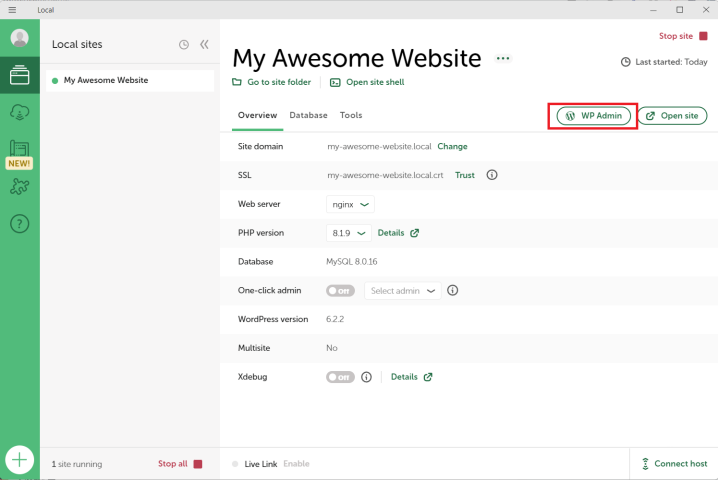The image size is (718, 480).
Task: Switch to the Database tab
Action: tap(308, 115)
